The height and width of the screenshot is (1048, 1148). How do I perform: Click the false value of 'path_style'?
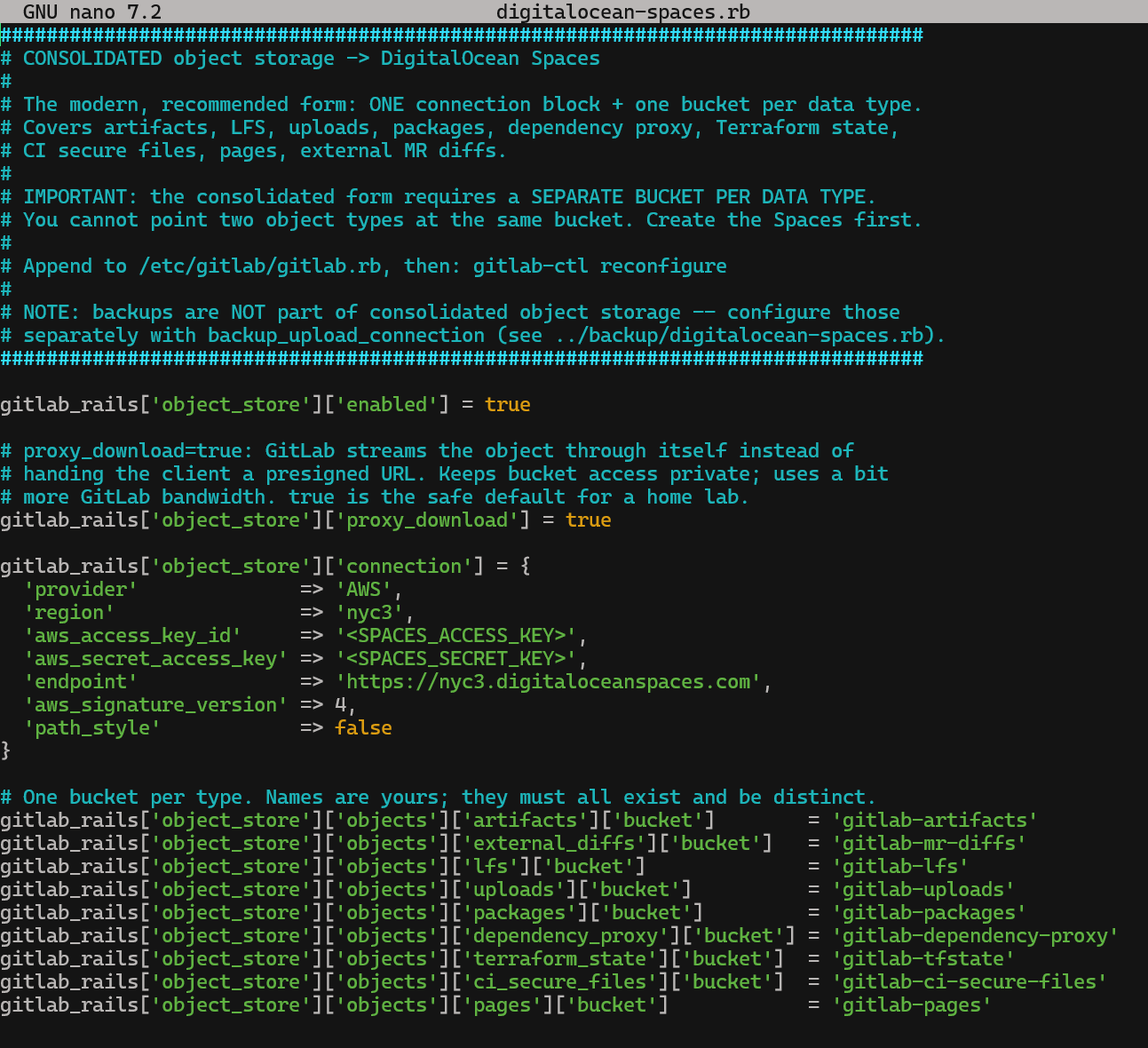click(x=363, y=728)
